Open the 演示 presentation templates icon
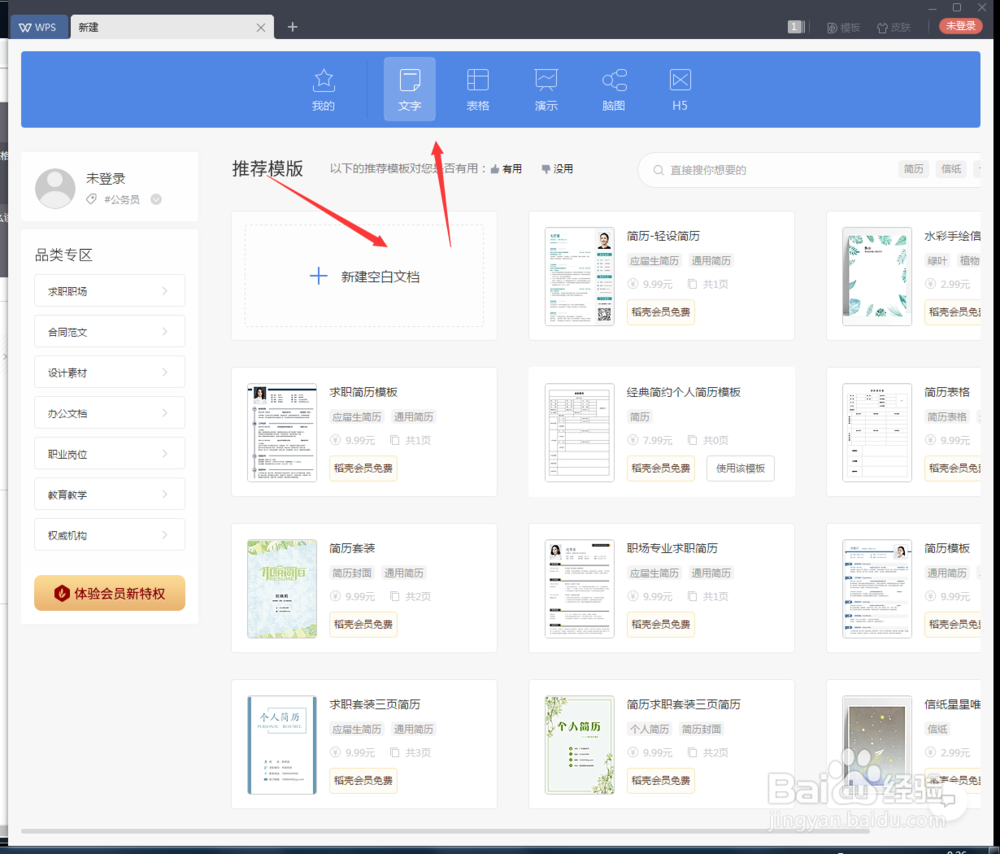The image size is (1000, 854). pos(546,89)
